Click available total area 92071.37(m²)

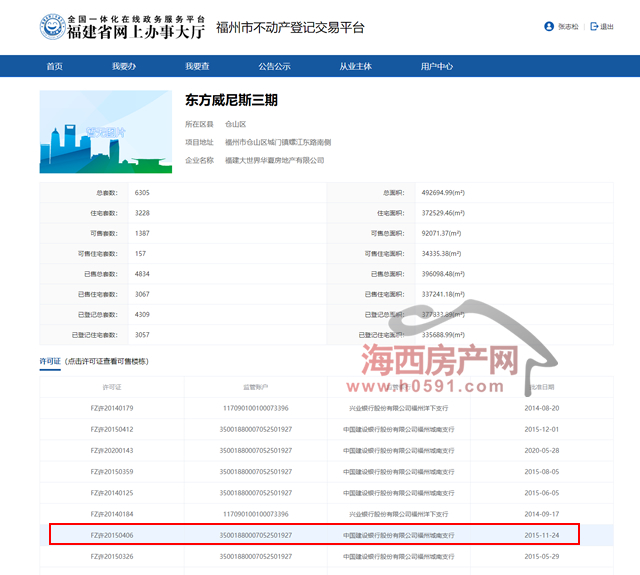coord(441,233)
